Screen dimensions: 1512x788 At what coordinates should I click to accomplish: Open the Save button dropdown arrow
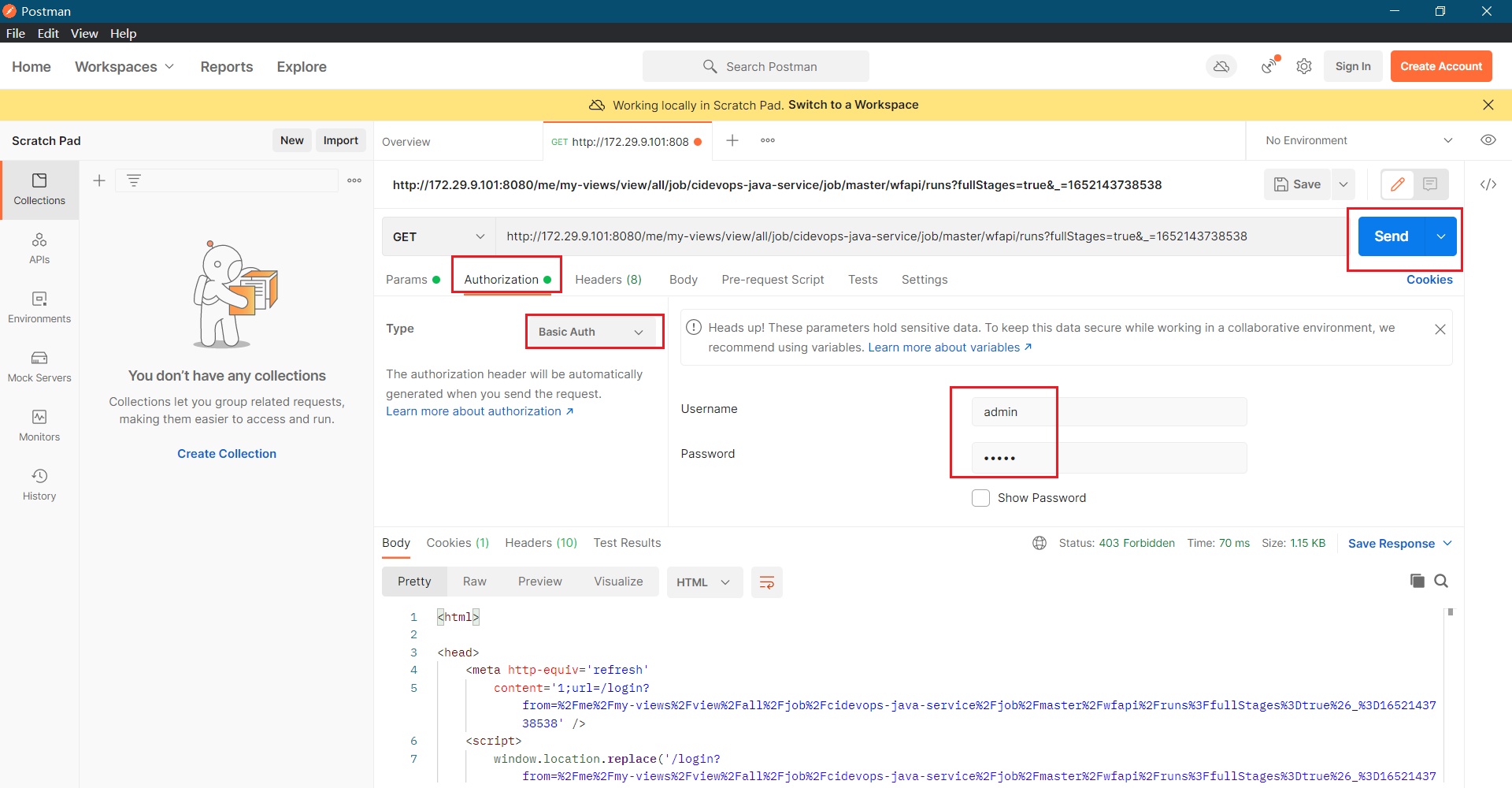[1343, 184]
